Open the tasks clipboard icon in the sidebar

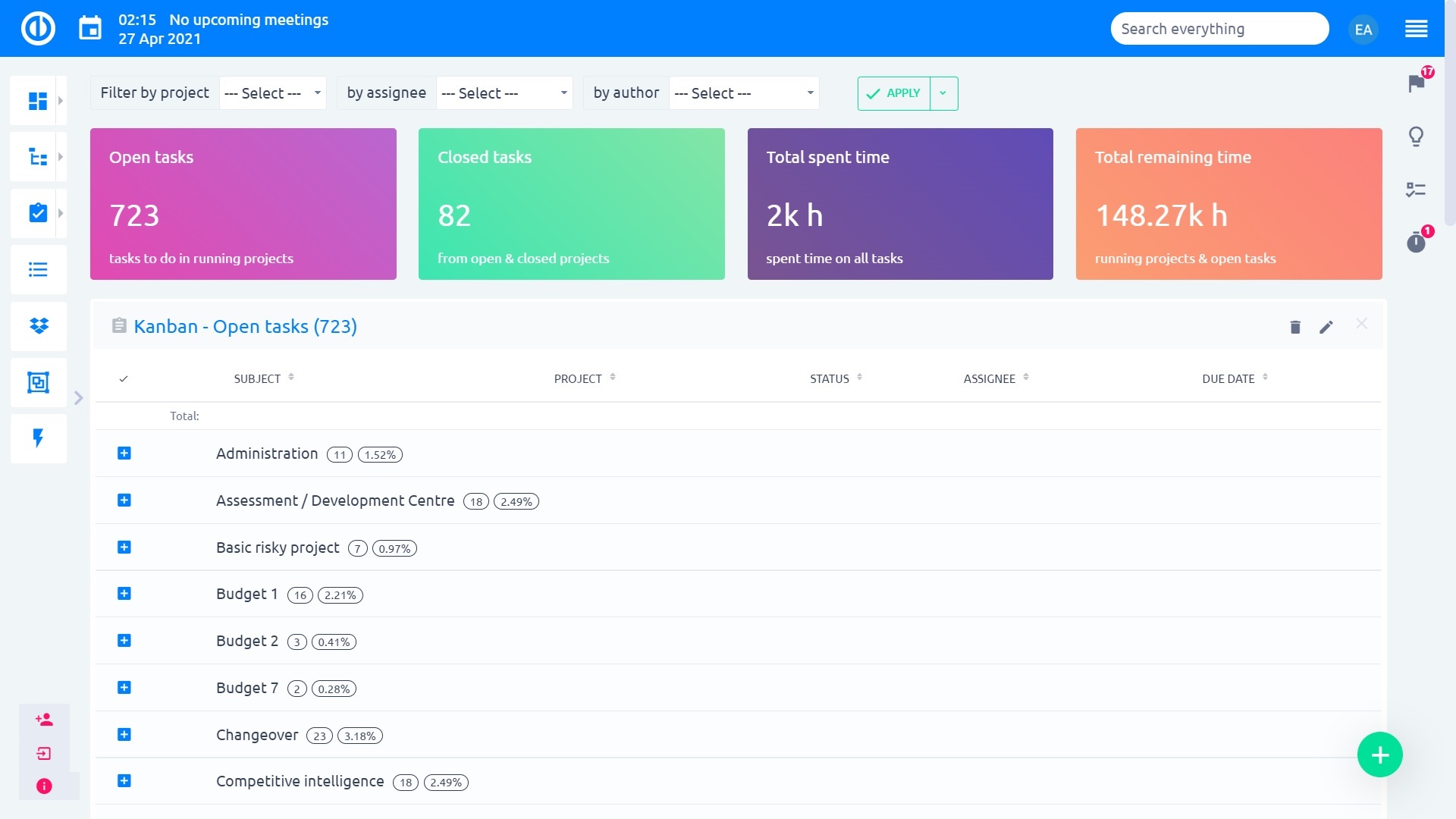point(38,213)
